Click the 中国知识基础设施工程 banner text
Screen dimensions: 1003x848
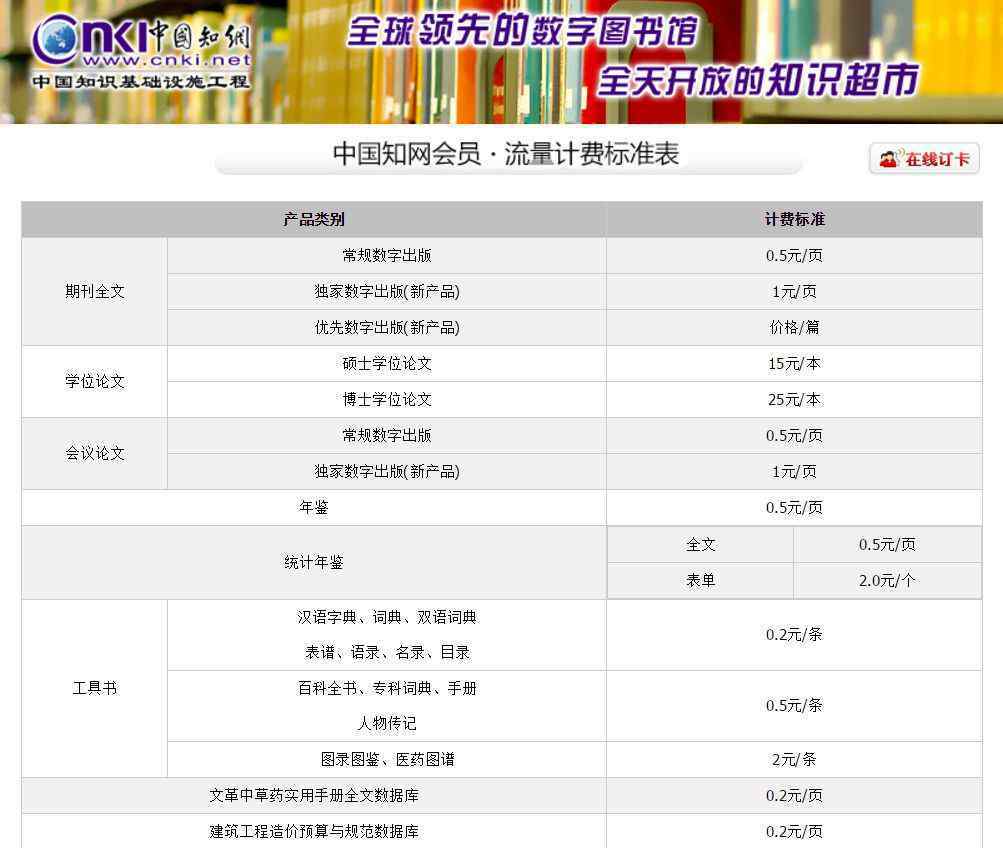coord(141,82)
